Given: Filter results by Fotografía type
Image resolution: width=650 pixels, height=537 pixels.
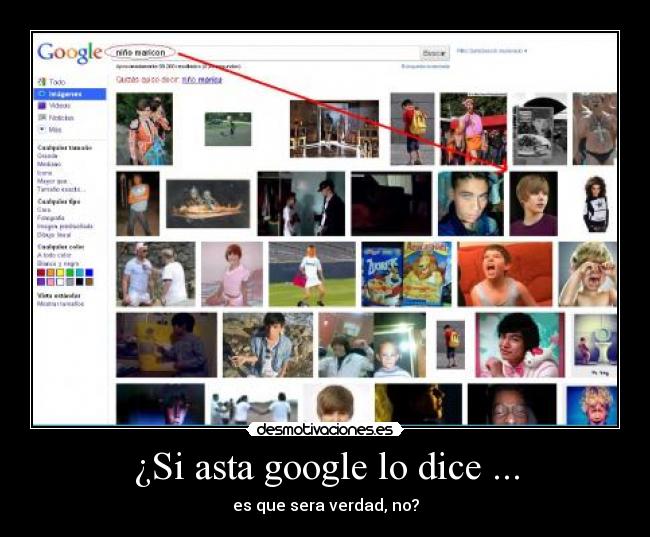Looking at the screenshot, I should point(51,218).
